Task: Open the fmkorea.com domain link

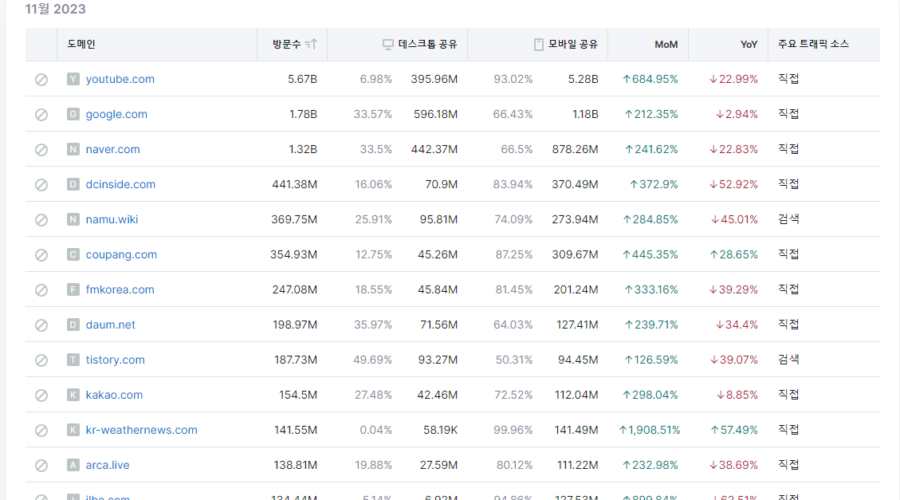Action: pos(120,289)
